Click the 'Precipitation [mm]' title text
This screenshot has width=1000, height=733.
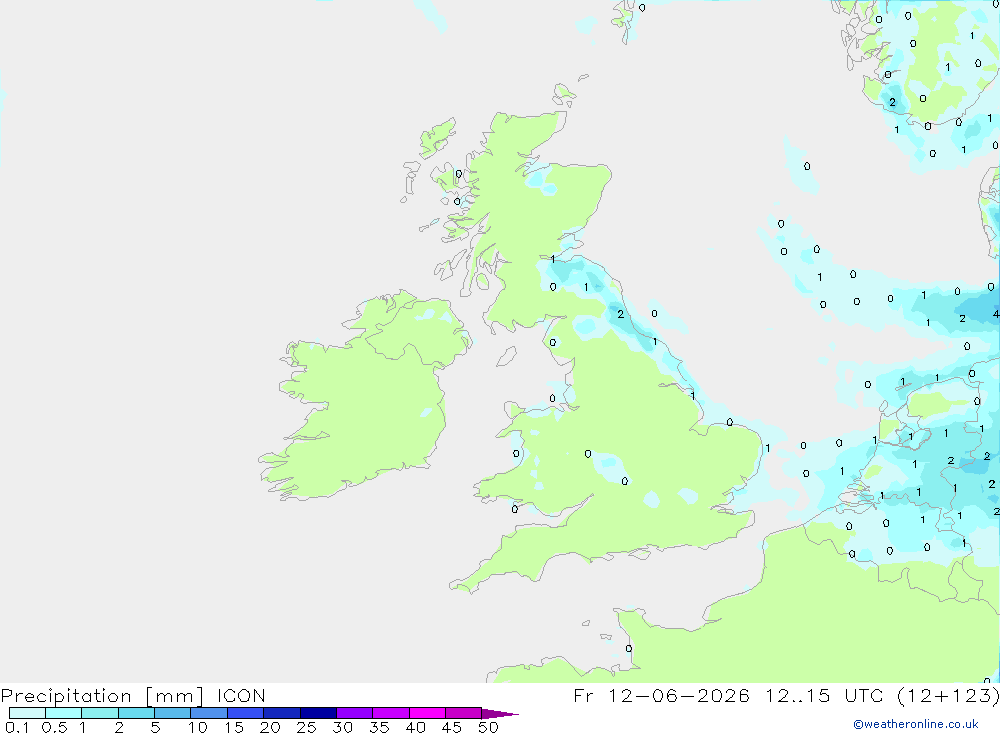click(102, 696)
